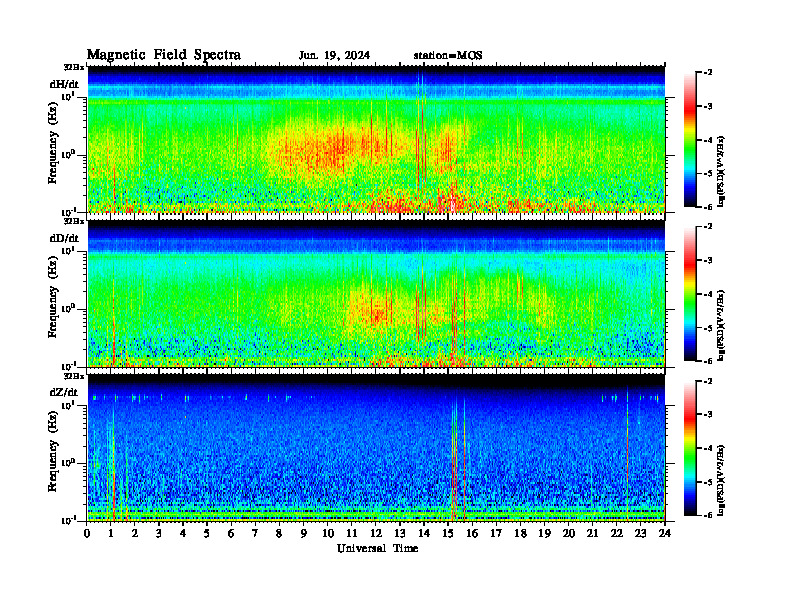The height and width of the screenshot is (612, 792).
Task: Click the 12 hour tick label on time axis
Action: (376, 534)
